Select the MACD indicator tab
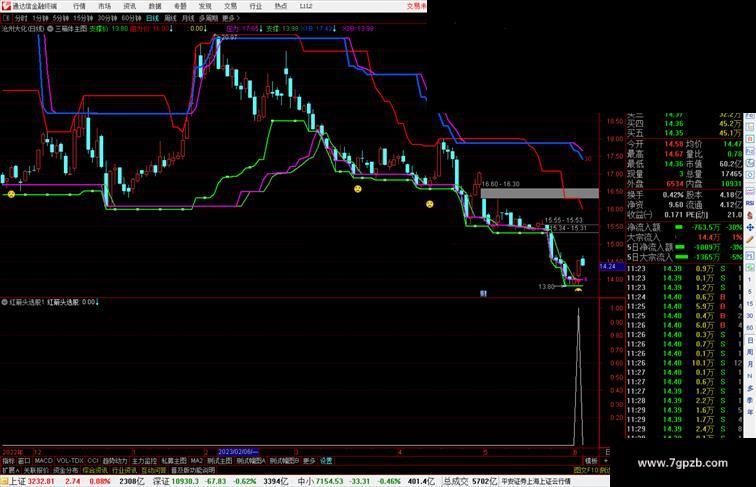Image resolution: width=756 pixels, height=487 pixels. [x=43, y=461]
